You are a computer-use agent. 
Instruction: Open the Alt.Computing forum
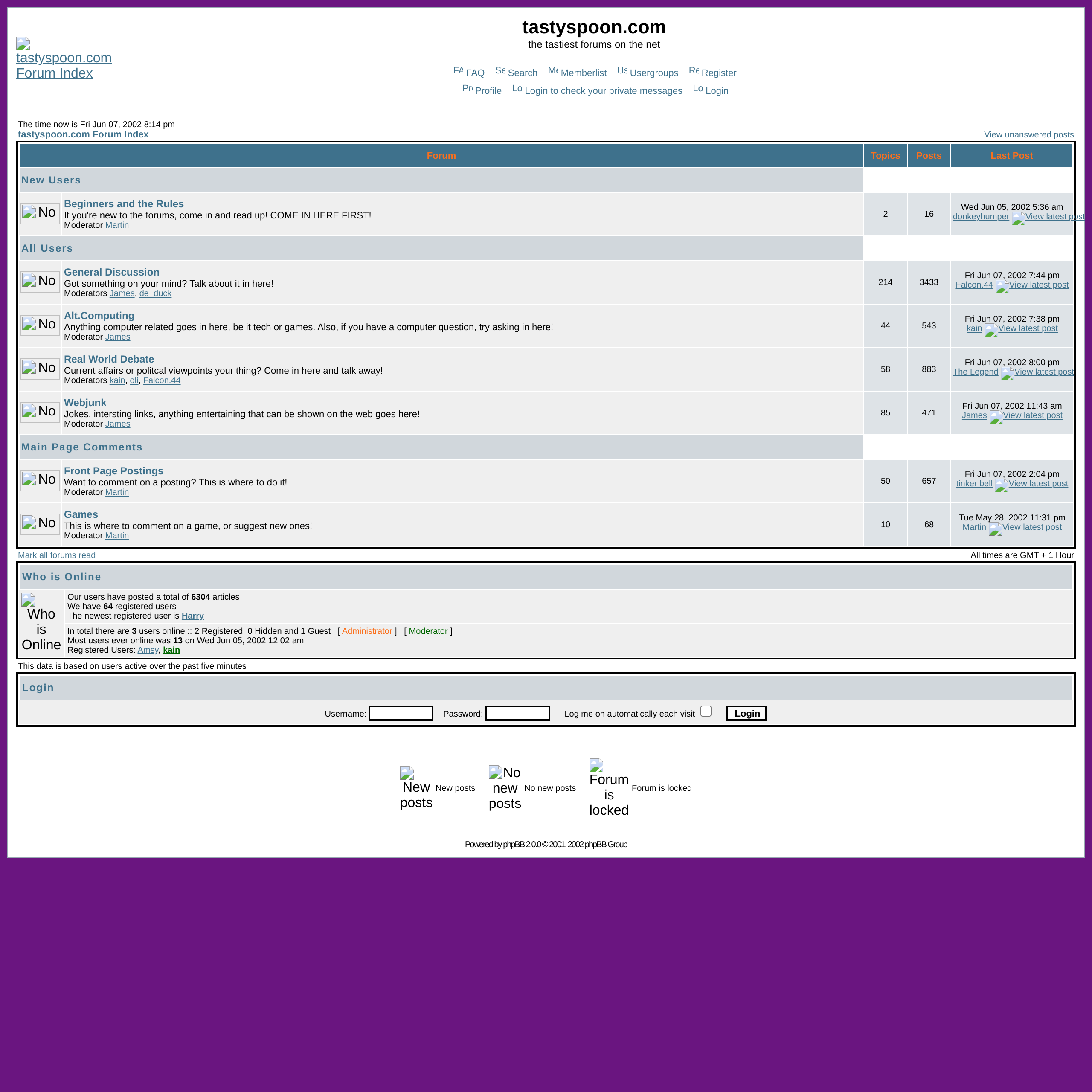[99, 315]
